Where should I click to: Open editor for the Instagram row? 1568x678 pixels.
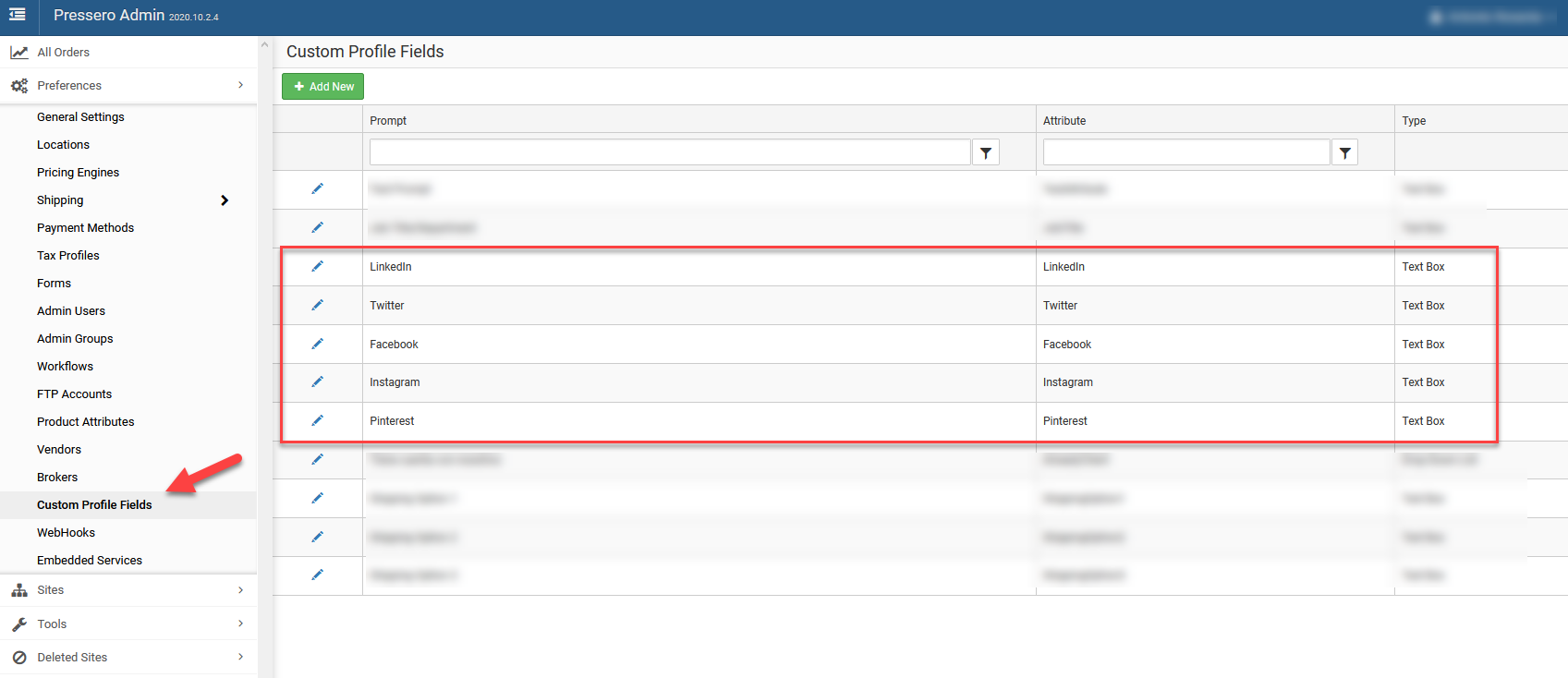pyautogui.click(x=317, y=382)
